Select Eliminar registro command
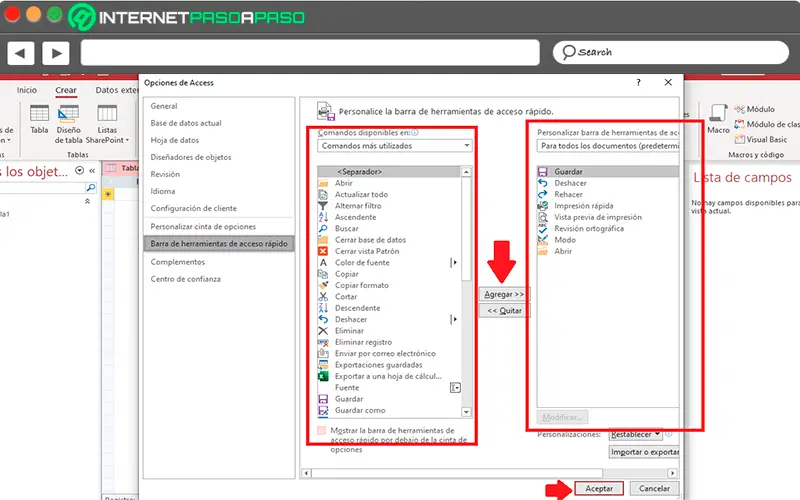The image size is (800, 500). (389, 342)
